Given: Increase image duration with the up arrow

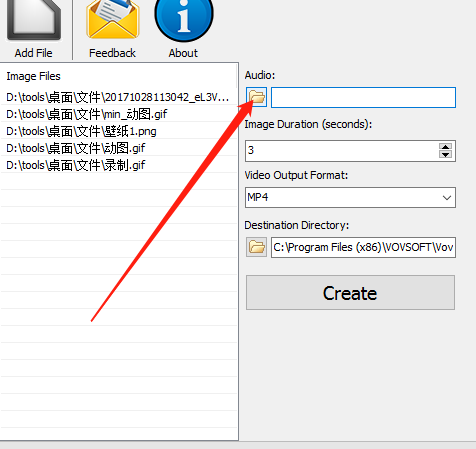Looking at the screenshot, I should [x=445, y=147].
